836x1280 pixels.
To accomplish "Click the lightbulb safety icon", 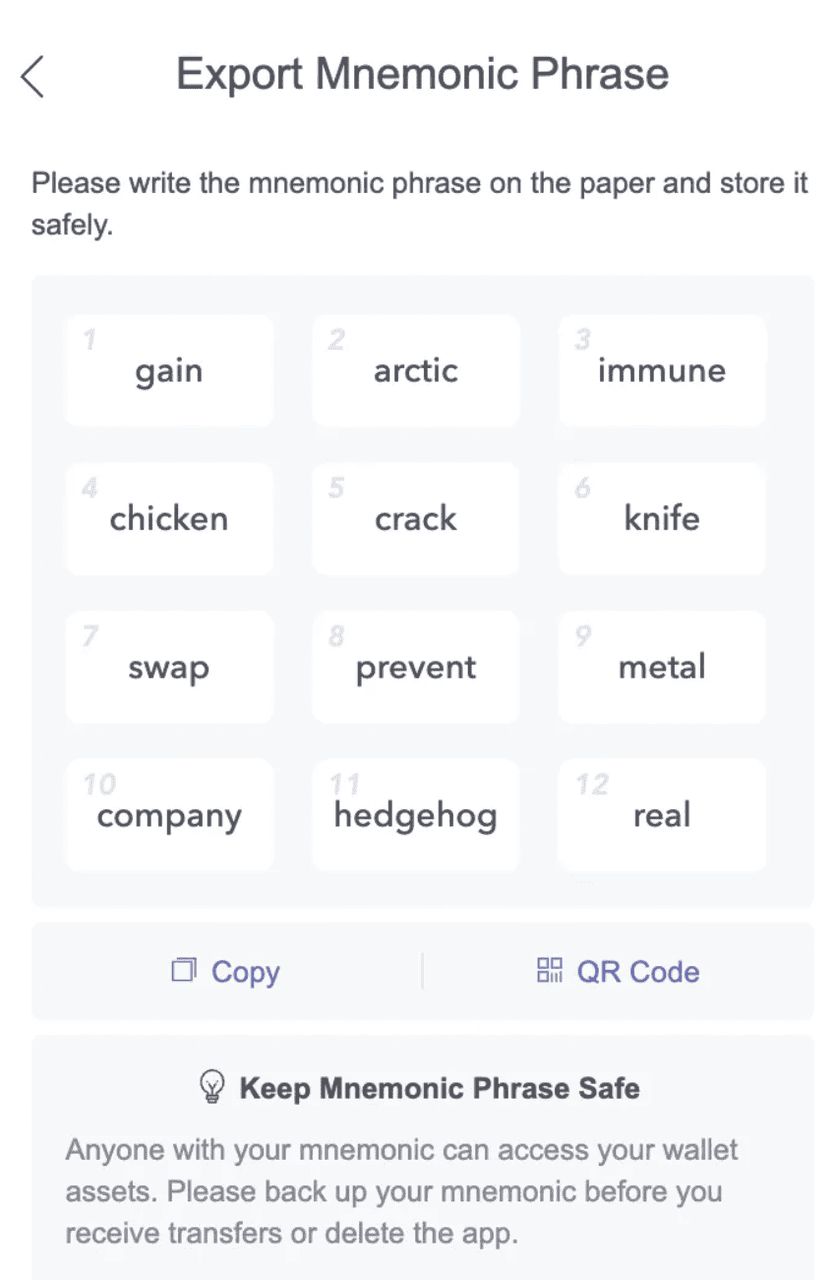I will point(210,1086).
